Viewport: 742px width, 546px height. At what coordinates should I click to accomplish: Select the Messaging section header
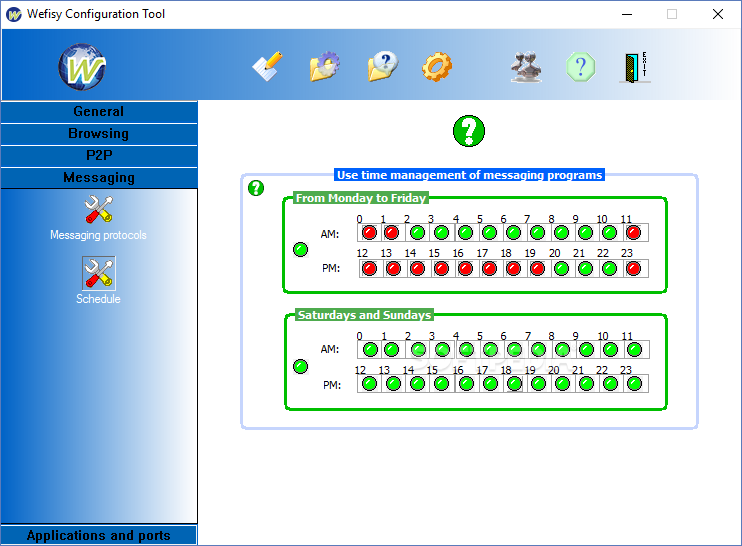coord(99,178)
